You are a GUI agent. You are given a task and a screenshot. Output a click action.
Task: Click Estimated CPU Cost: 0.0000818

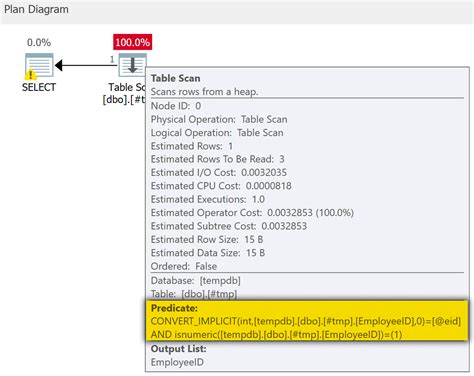click(221, 186)
